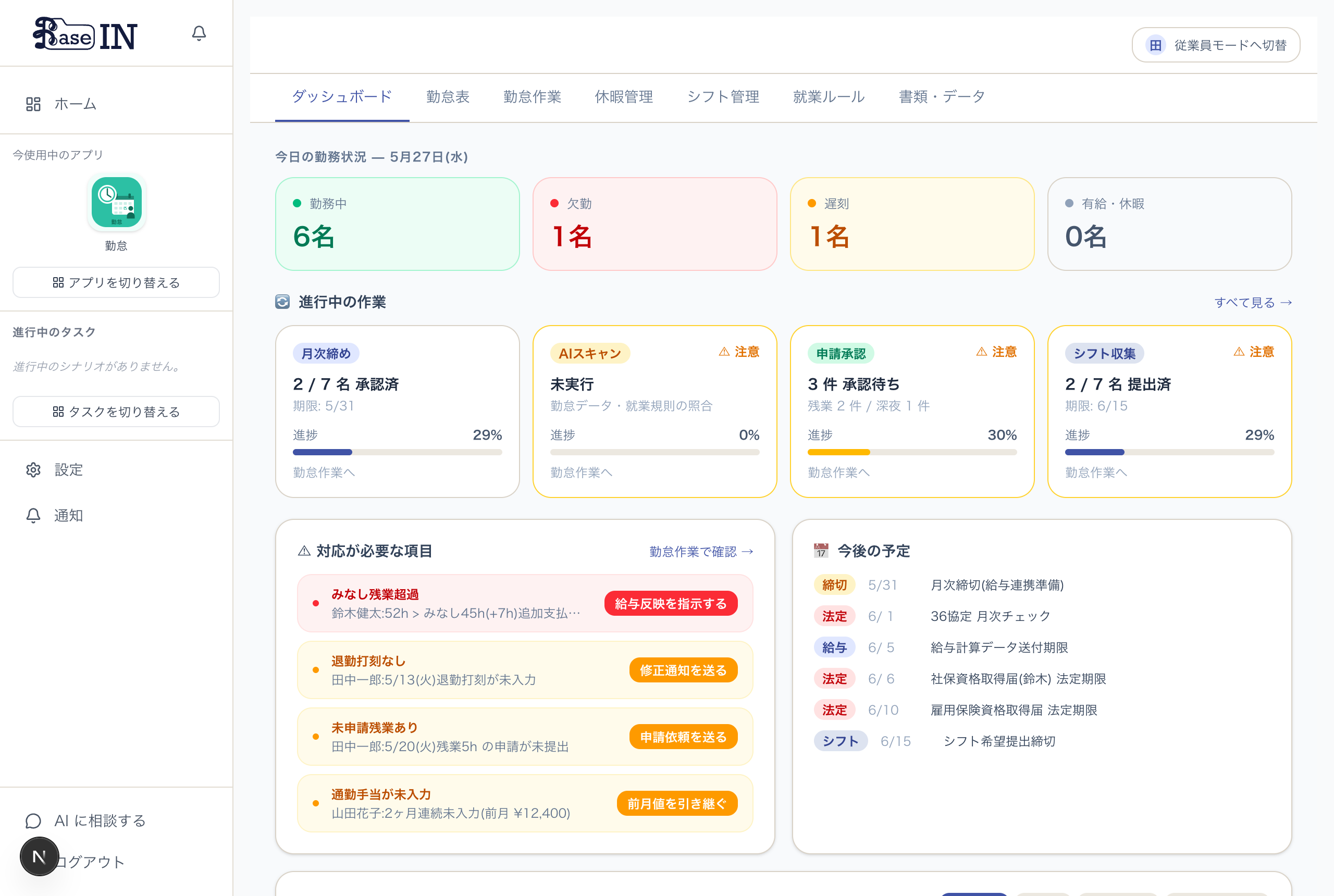Click アプリを切り替える button
This screenshot has width=1334, height=896.
[x=116, y=282]
